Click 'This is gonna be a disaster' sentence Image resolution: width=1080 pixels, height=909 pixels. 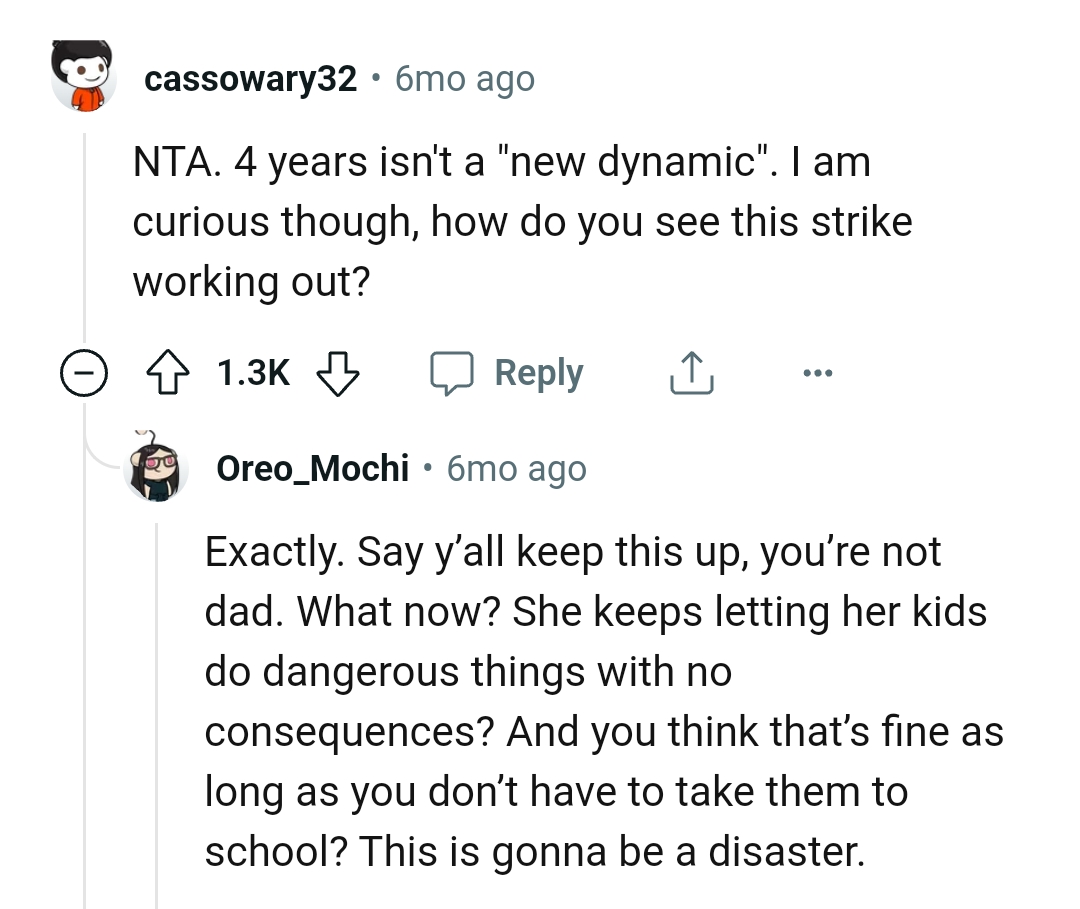(x=610, y=850)
